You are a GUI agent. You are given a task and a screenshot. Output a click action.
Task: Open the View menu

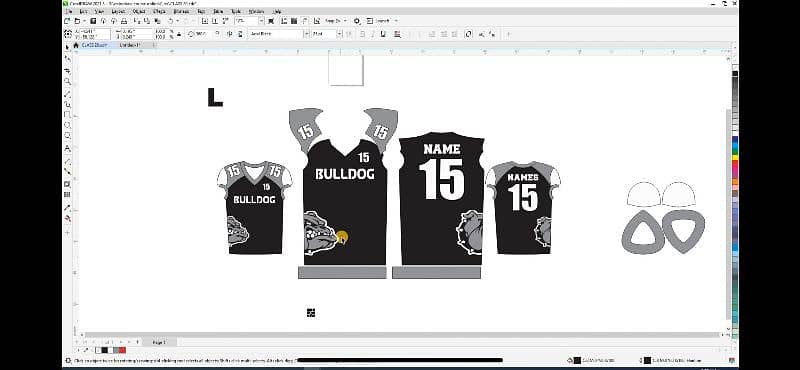coord(99,11)
